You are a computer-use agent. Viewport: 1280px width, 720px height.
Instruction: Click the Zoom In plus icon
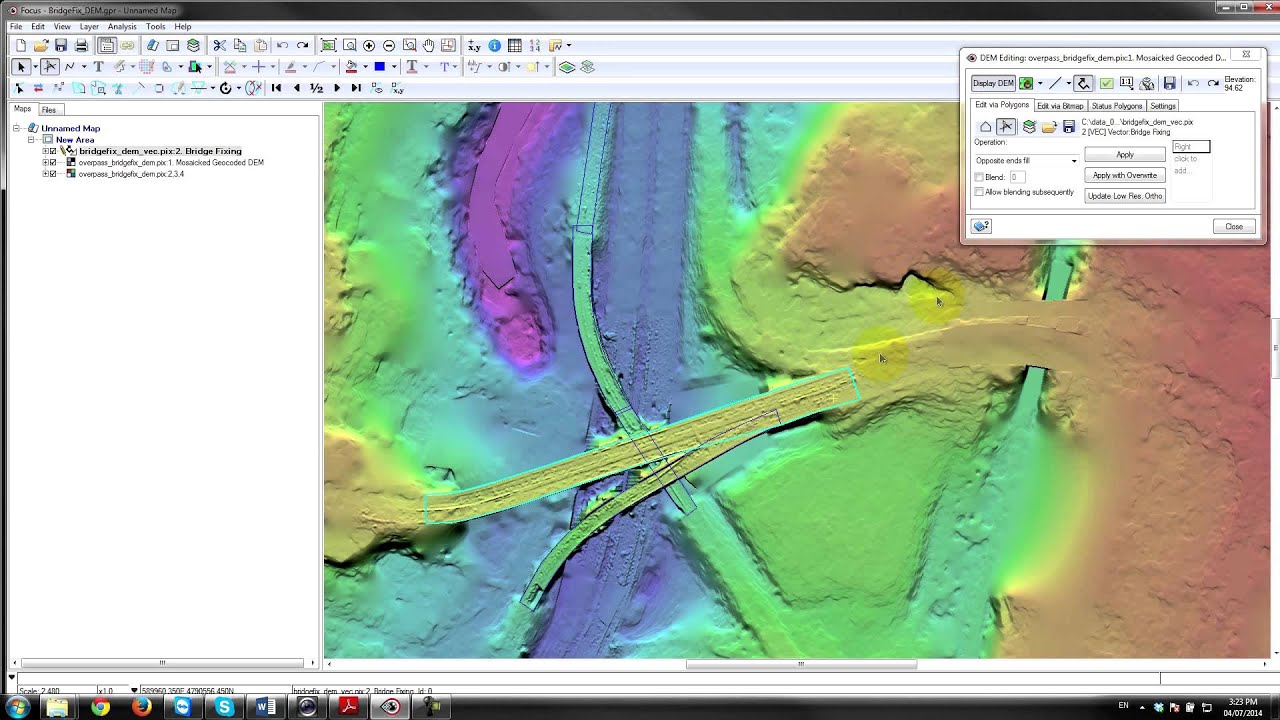[x=369, y=45]
